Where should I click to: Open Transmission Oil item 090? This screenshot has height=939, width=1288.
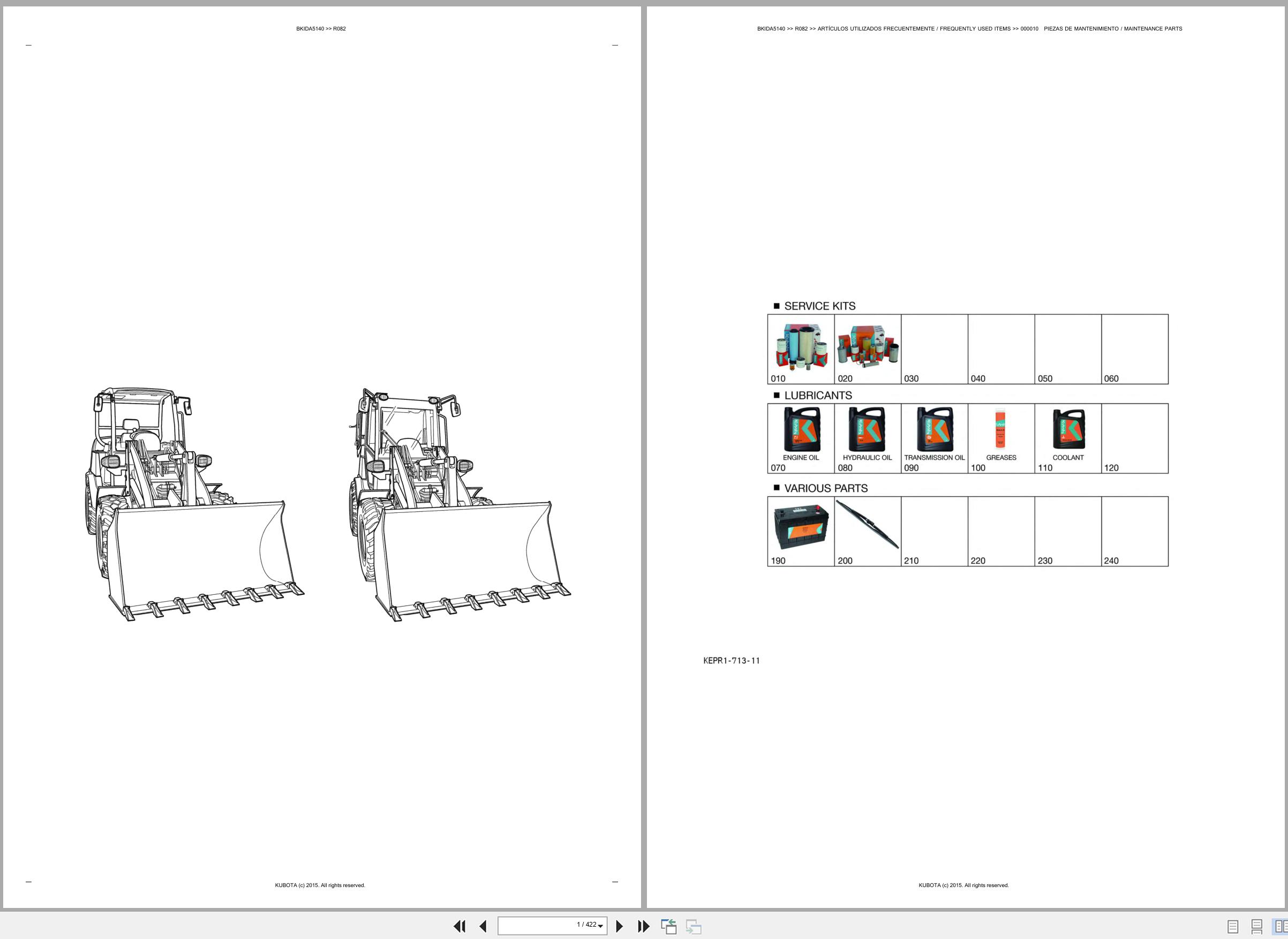click(935, 438)
